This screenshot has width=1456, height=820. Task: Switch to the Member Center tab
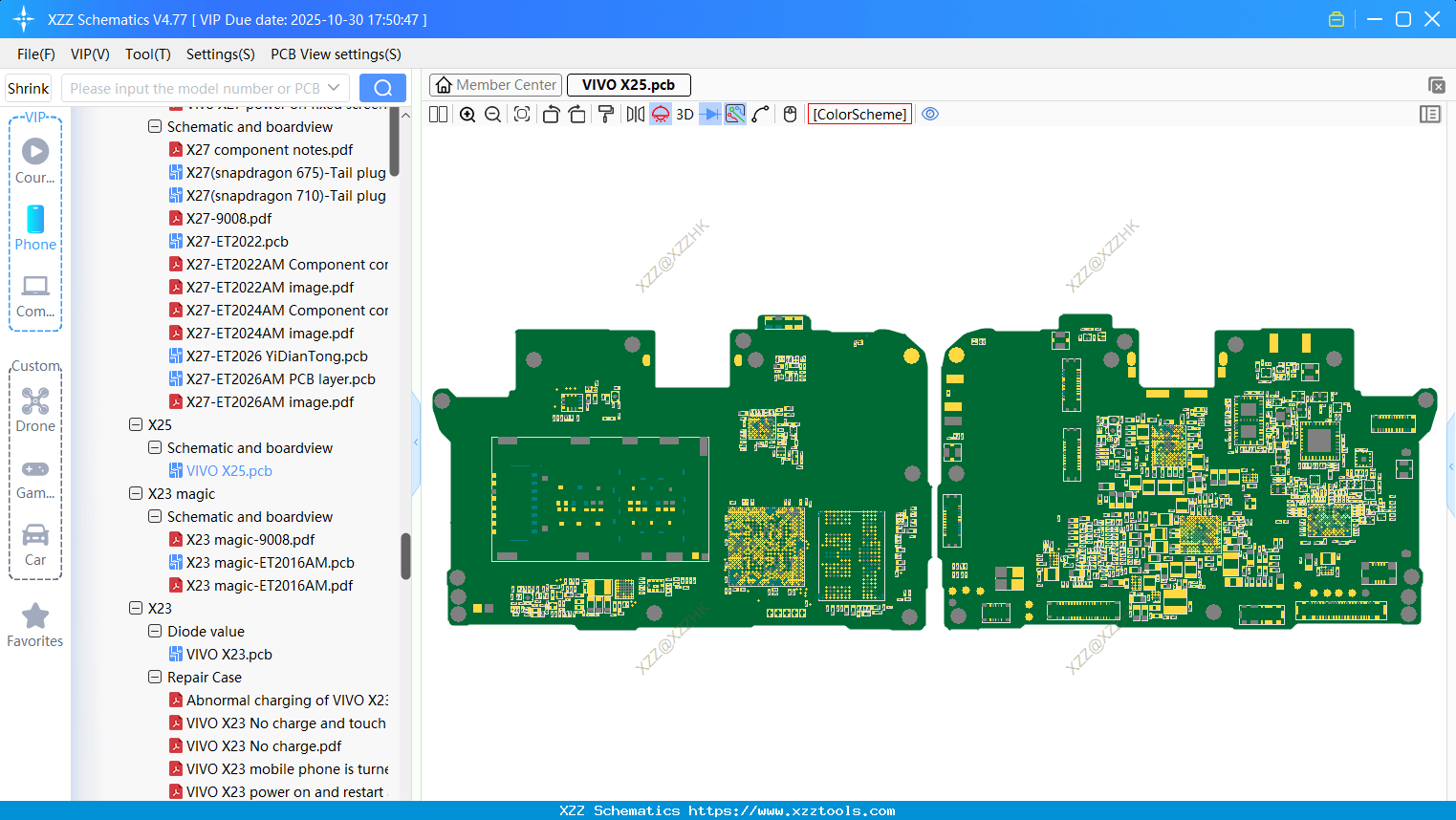[496, 85]
